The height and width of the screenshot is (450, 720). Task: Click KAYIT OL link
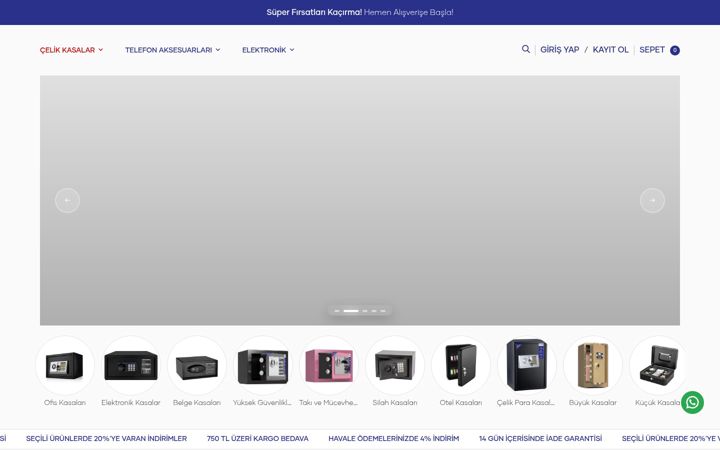(610, 50)
